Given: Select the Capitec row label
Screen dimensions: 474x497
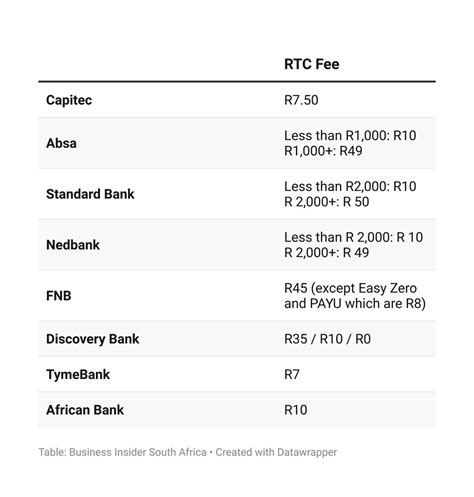Looking at the screenshot, I should (69, 100).
